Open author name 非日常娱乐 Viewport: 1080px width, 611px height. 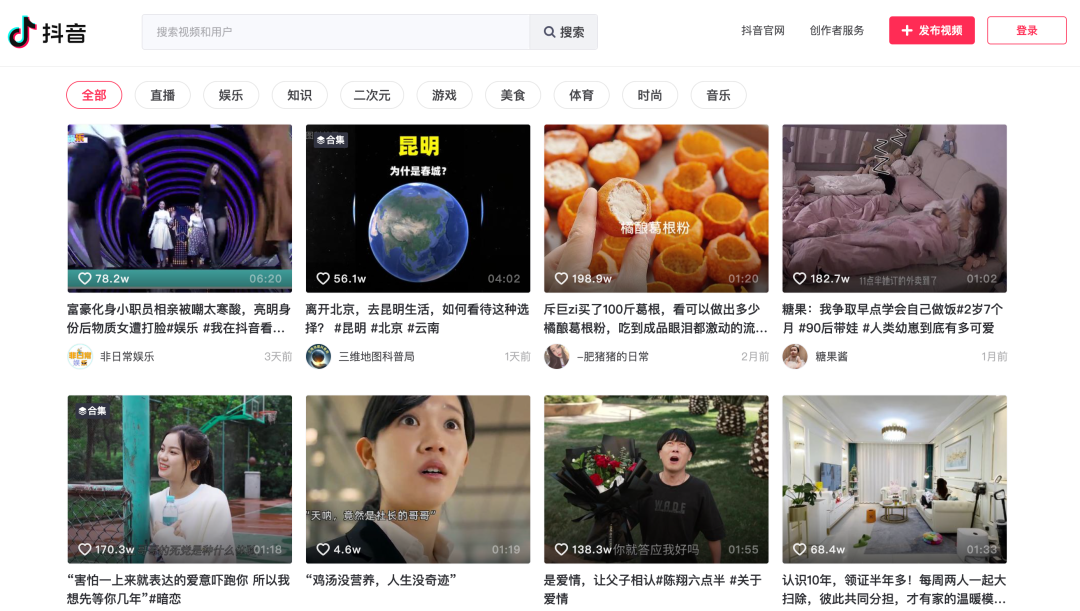pos(127,356)
